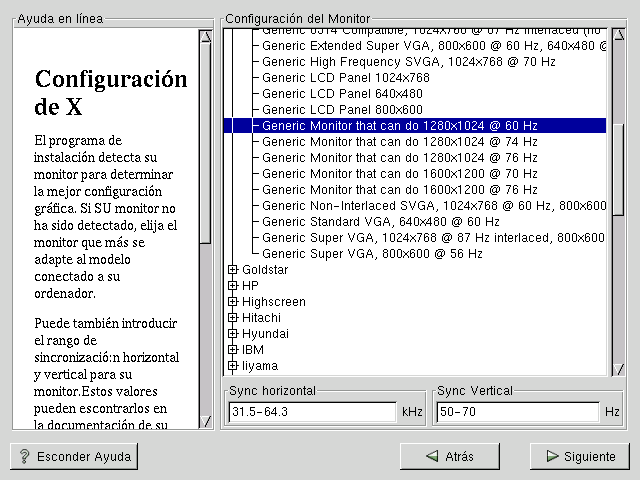Screen dimensions: 640x480
Task: Click the Sync horizontal input field
Action: 312,412
